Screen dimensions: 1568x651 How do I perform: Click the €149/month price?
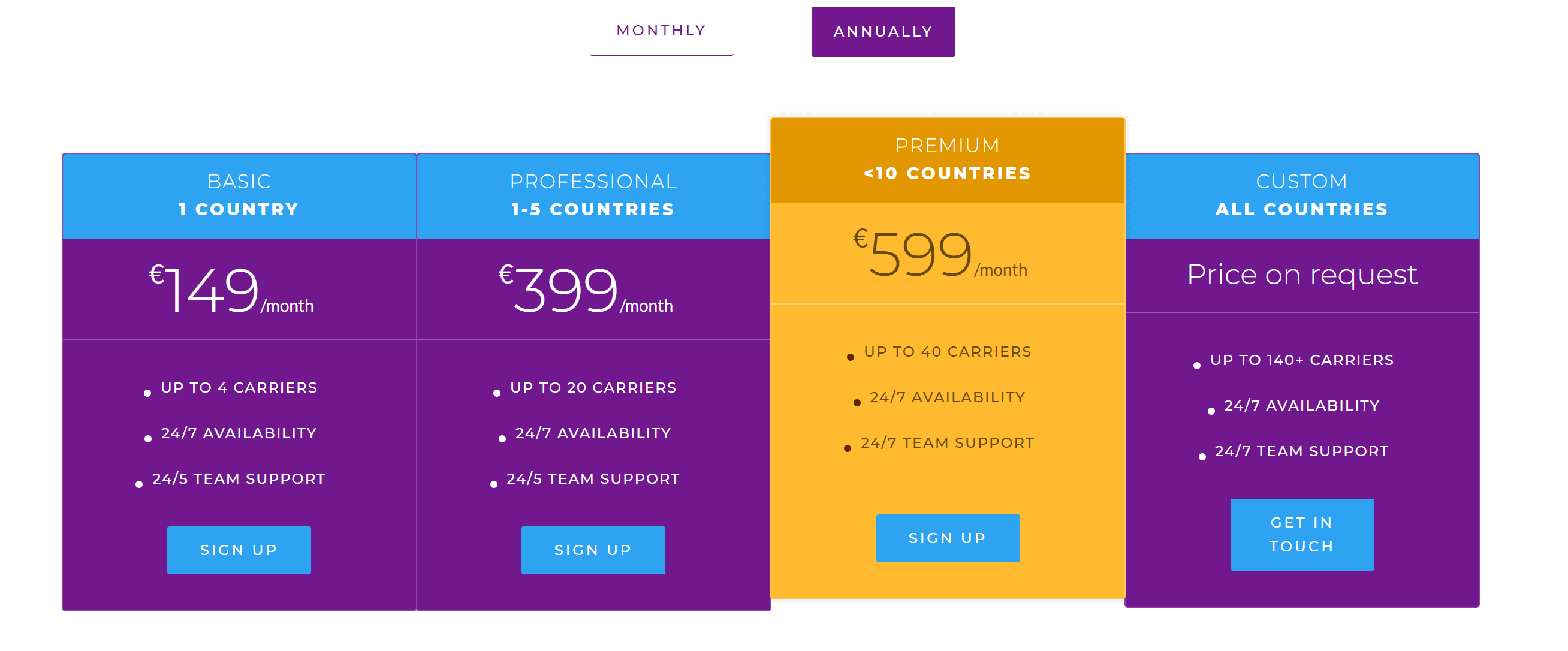(x=231, y=290)
